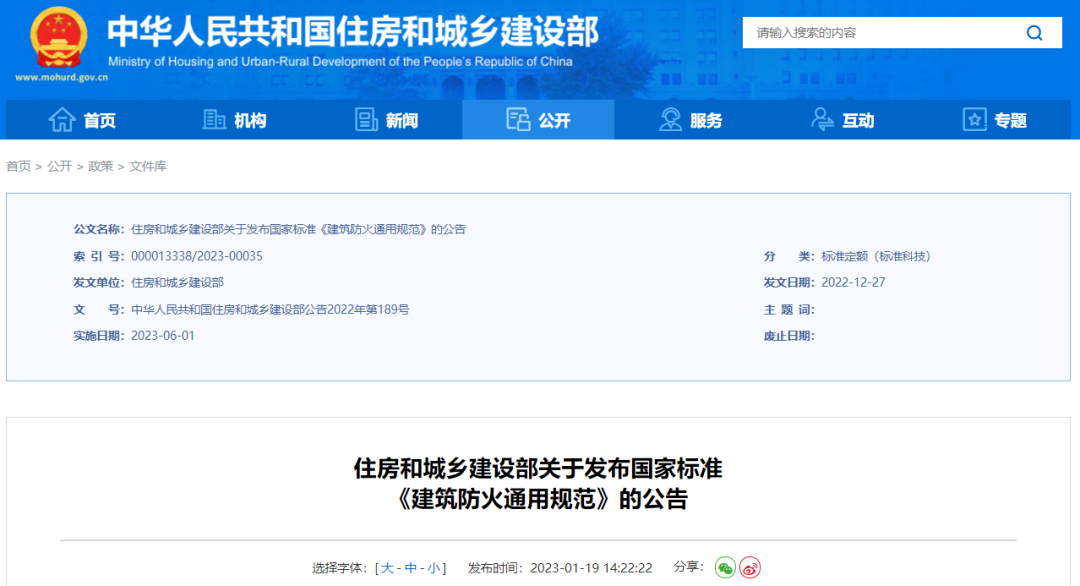
Task: Open 政策 in the breadcrumb path
Action: pyautogui.click(x=100, y=166)
